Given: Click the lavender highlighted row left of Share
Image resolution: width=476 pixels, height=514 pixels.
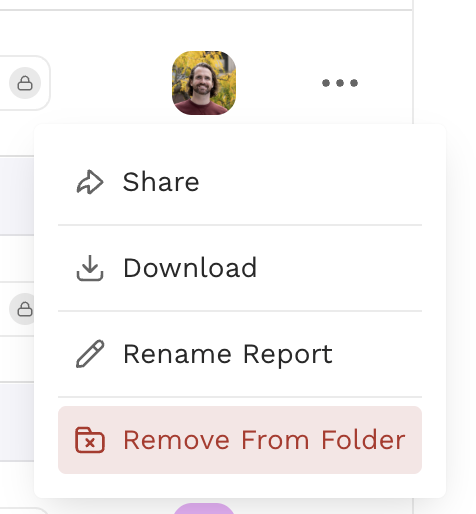Looking at the screenshot, I should pos(17,196).
